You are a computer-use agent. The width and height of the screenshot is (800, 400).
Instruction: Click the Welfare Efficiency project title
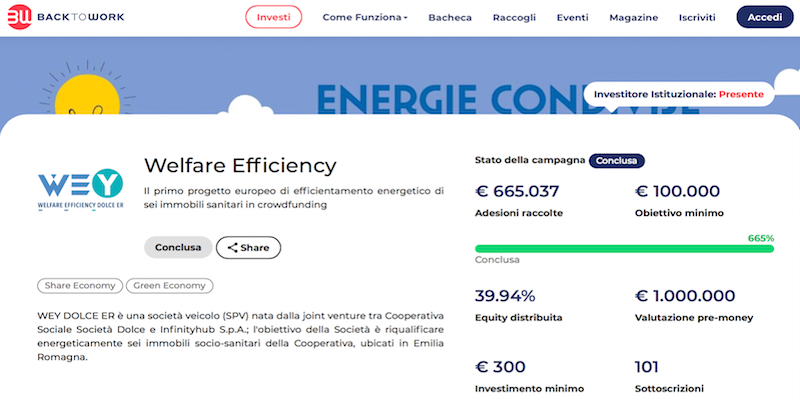240,165
